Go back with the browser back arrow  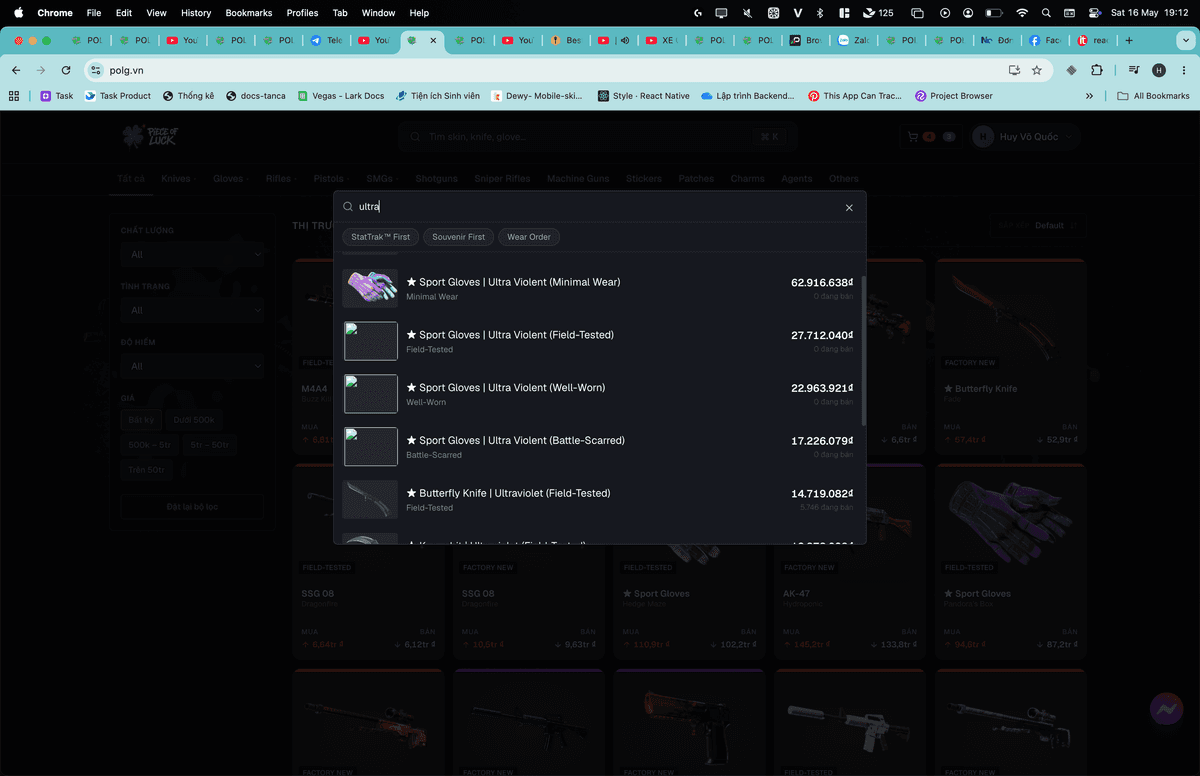point(16,70)
